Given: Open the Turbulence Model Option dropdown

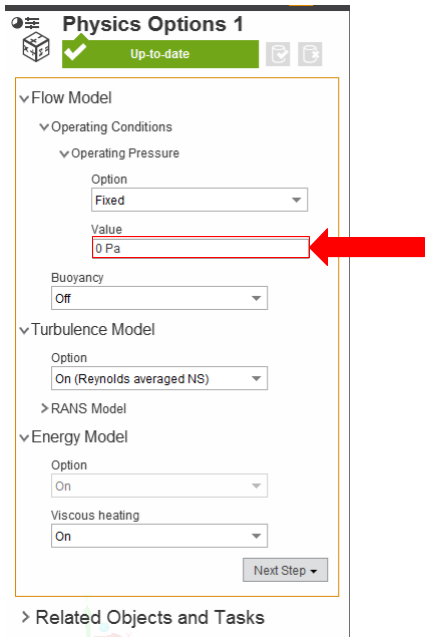Looking at the screenshot, I should pos(159,378).
